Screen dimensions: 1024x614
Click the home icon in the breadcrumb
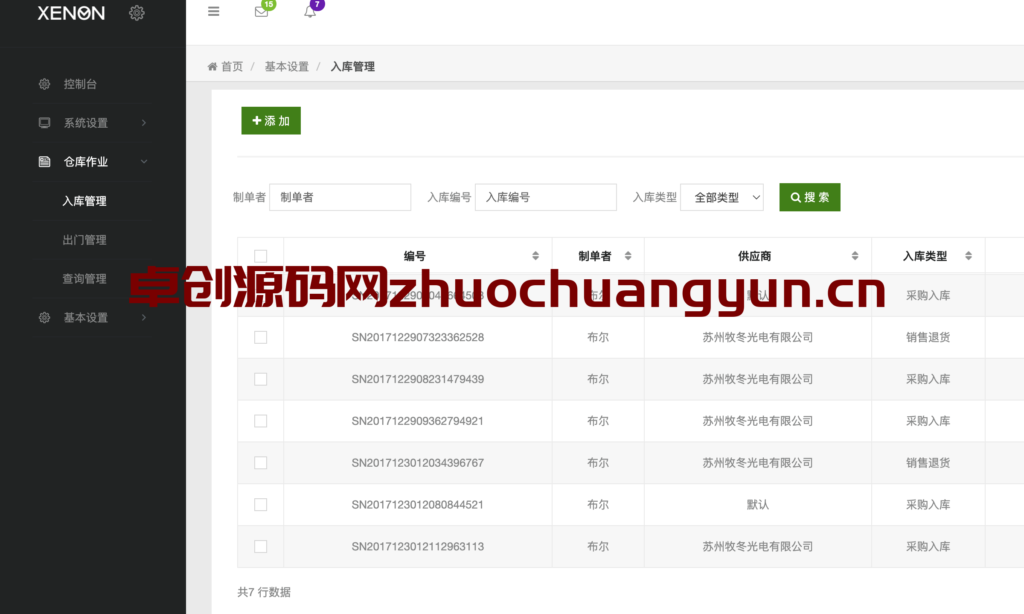pos(212,67)
